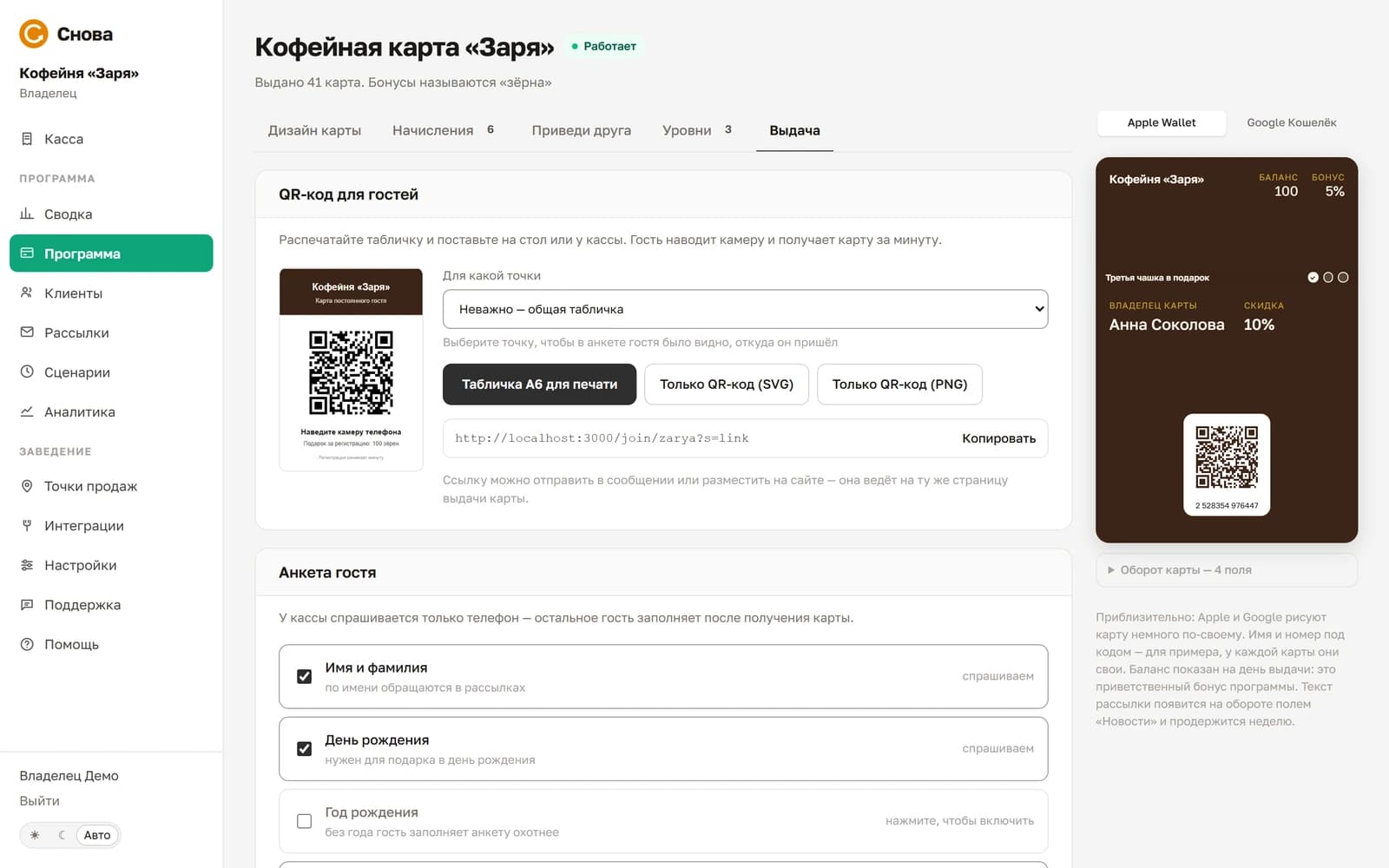Click the QR table sign thumbnail

click(x=351, y=370)
